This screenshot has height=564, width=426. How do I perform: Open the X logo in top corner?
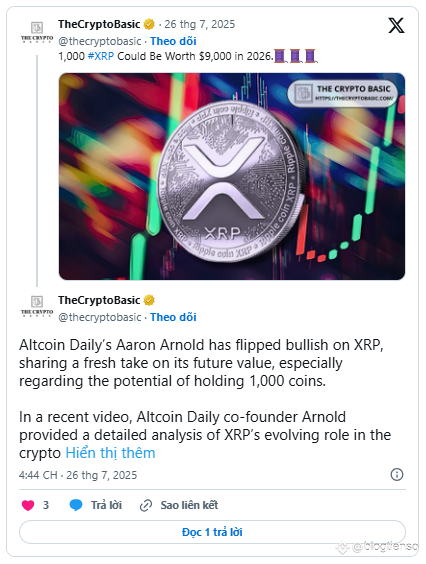pos(396,26)
